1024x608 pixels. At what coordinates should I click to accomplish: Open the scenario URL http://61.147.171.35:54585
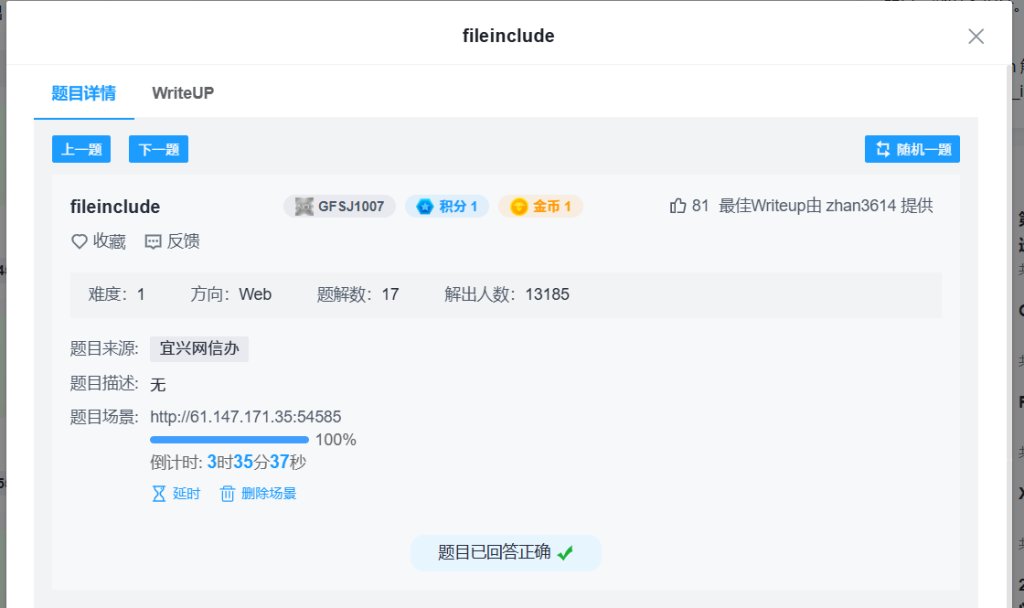[246, 417]
